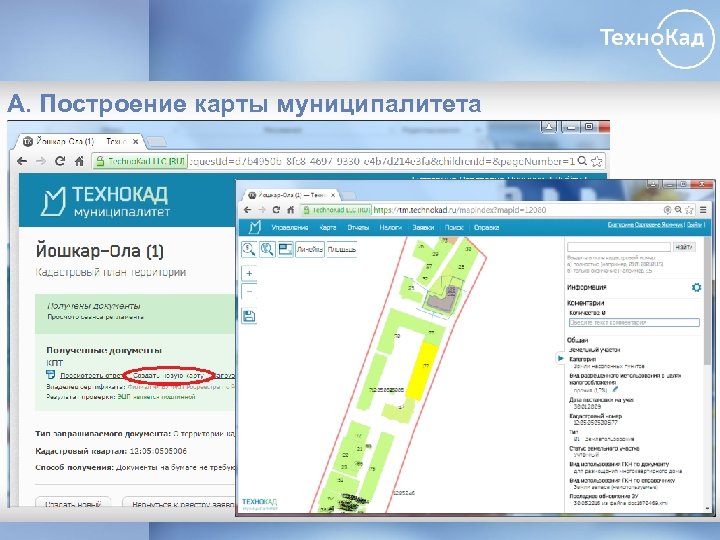
Task: Close rear Йошкар-Ола browser tab
Action: pos(135,141)
